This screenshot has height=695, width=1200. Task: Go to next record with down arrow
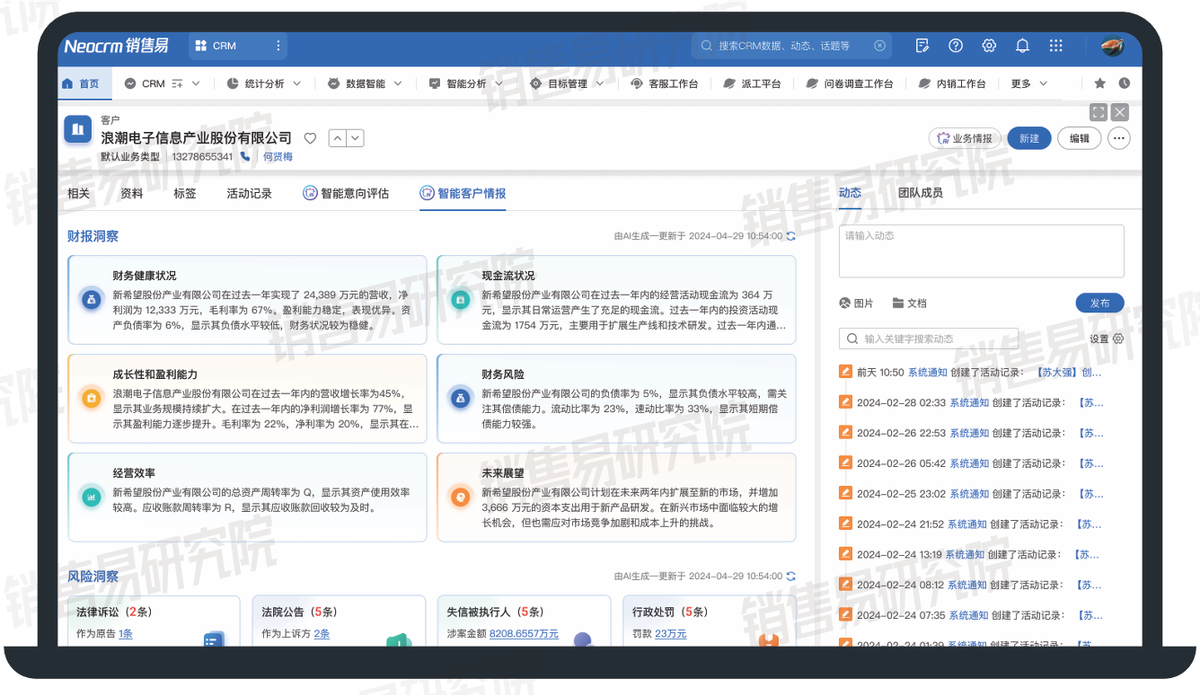pos(355,138)
